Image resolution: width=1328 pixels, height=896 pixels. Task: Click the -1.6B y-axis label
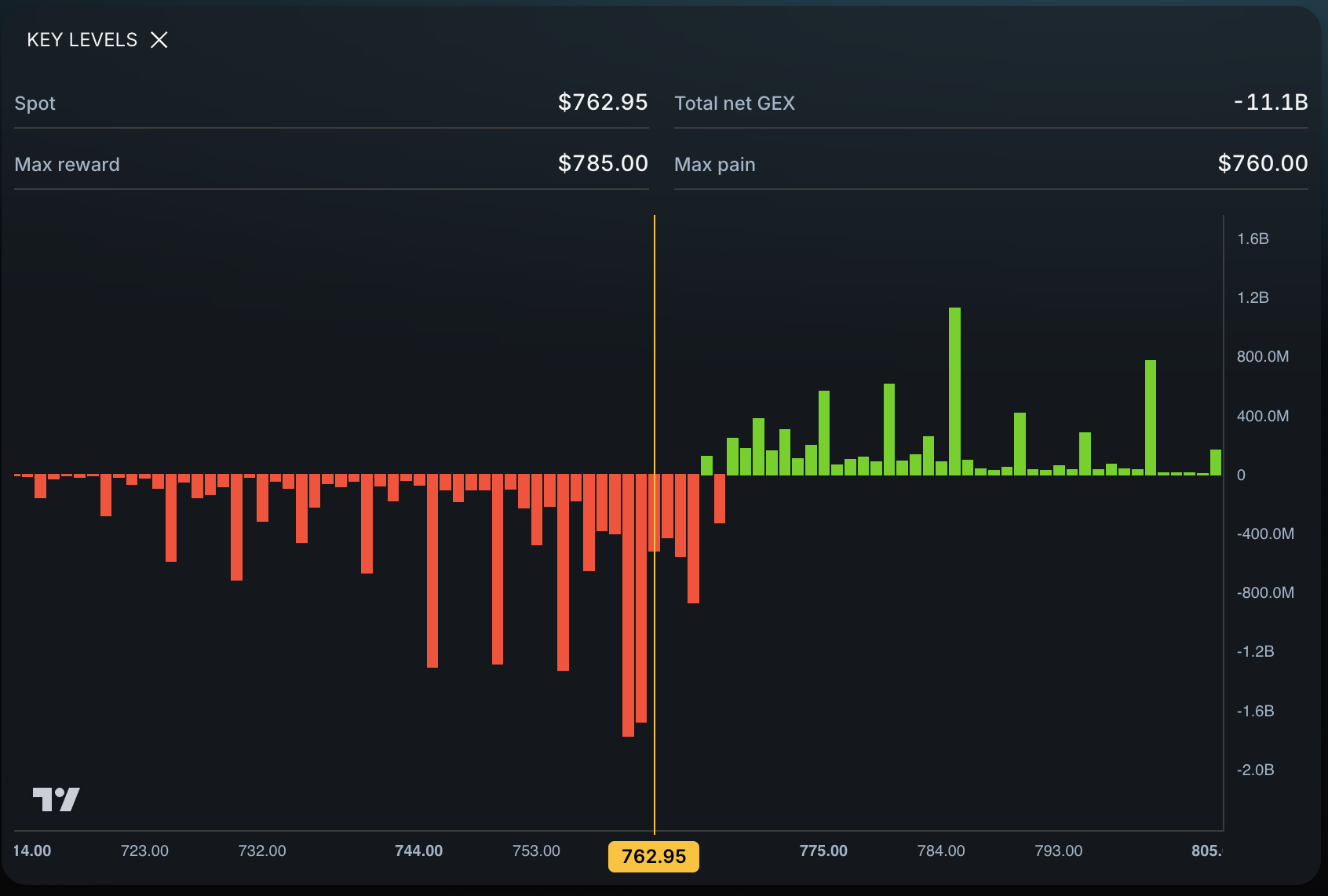1255,711
